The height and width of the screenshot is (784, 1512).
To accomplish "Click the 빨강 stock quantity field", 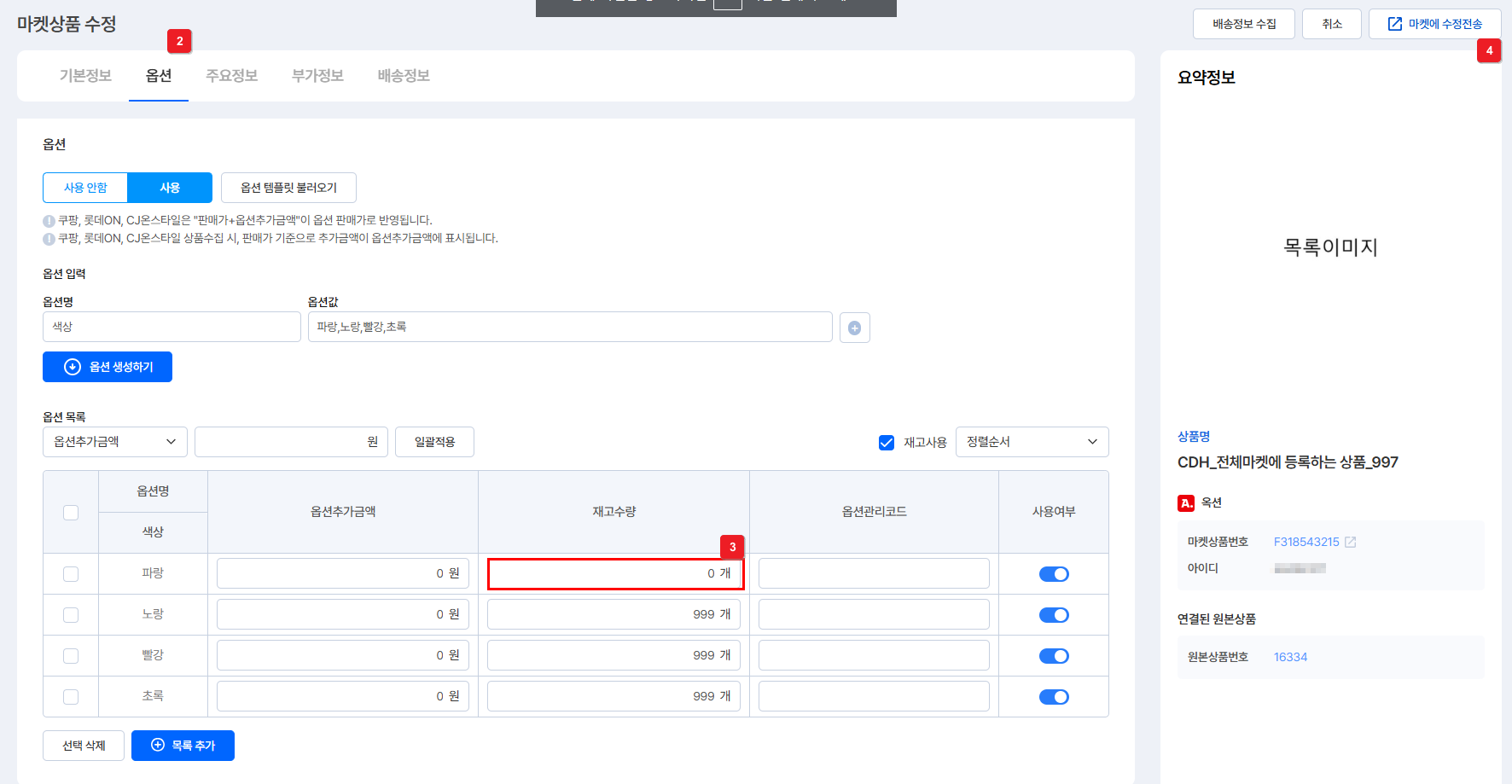I will [x=614, y=655].
